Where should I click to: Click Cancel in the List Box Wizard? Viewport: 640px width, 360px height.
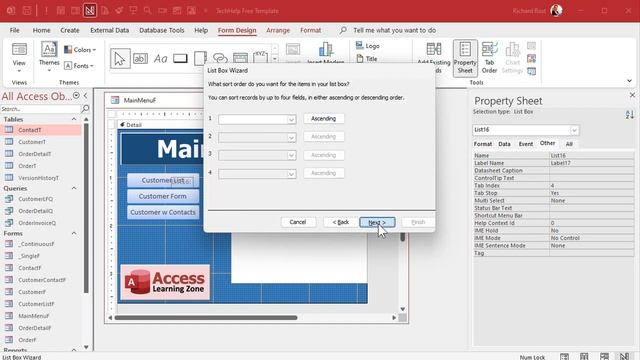[298, 222]
